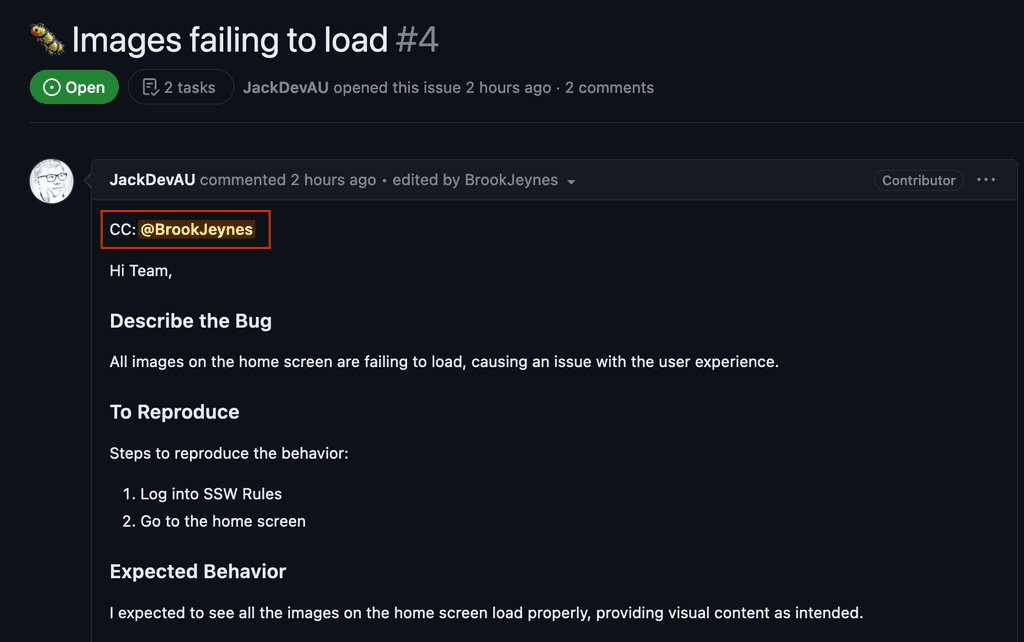Click the Describe the Bug heading
Image resolution: width=1024 pixels, height=642 pixels.
(190, 321)
